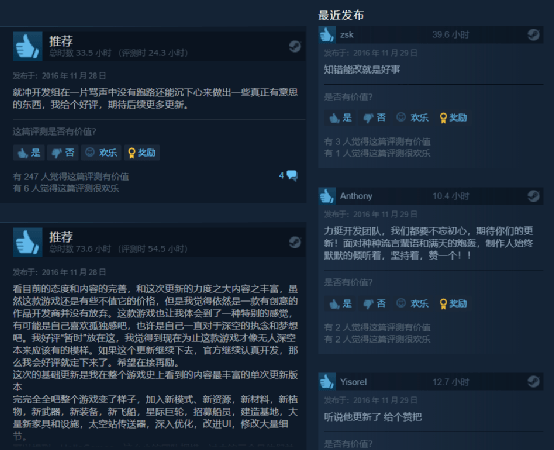
Task: Click Steam logo icon on first 推荐 review
Action: pos(295,46)
